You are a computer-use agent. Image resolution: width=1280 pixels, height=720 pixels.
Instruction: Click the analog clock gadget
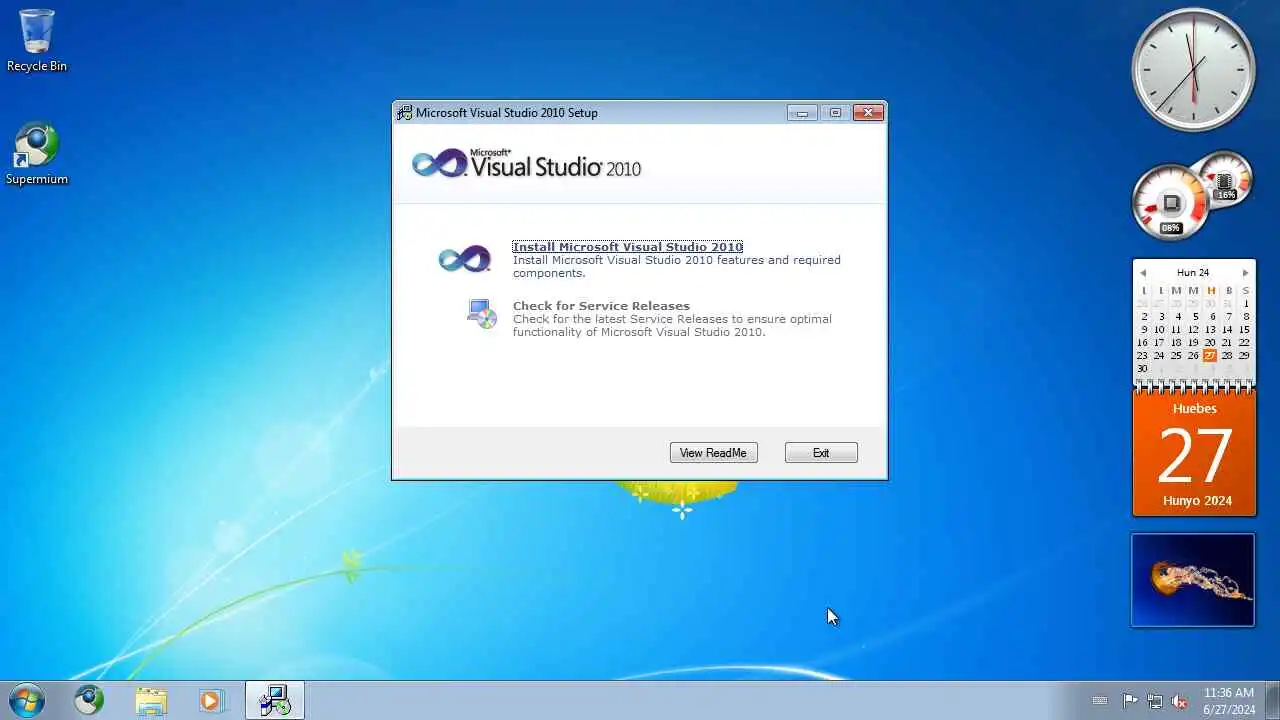click(x=1193, y=69)
